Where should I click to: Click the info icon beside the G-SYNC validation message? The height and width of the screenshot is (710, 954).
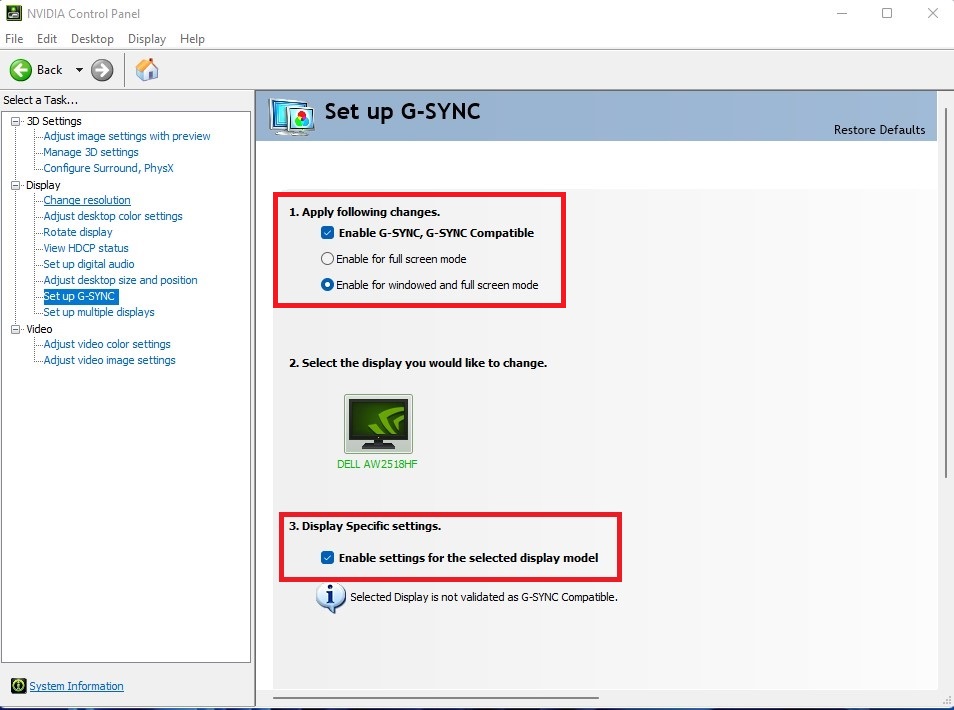tap(330, 597)
